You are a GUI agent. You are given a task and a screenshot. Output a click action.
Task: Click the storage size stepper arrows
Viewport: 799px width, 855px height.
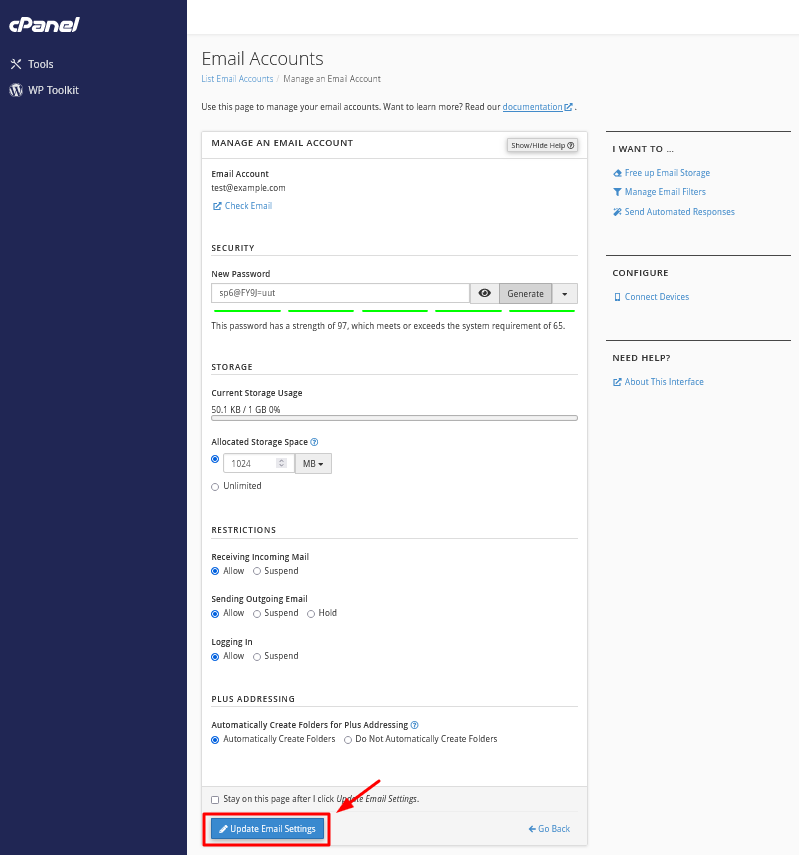(x=281, y=463)
